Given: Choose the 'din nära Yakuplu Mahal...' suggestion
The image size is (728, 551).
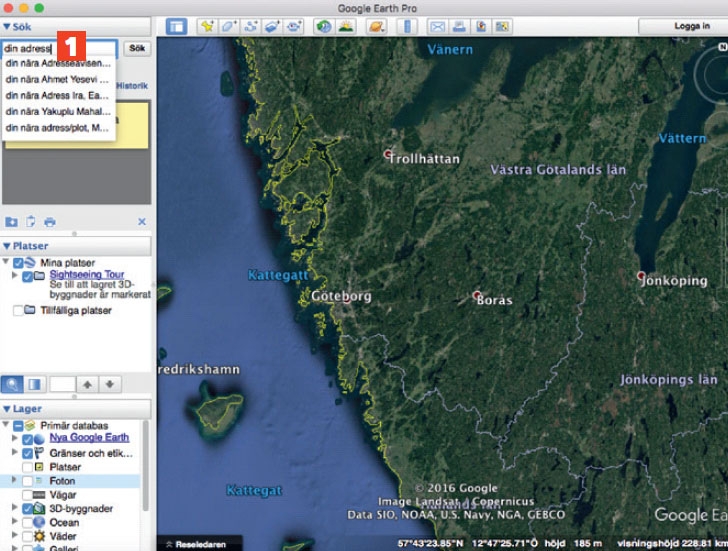Looking at the screenshot, I should pyautogui.click(x=58, y=111).
